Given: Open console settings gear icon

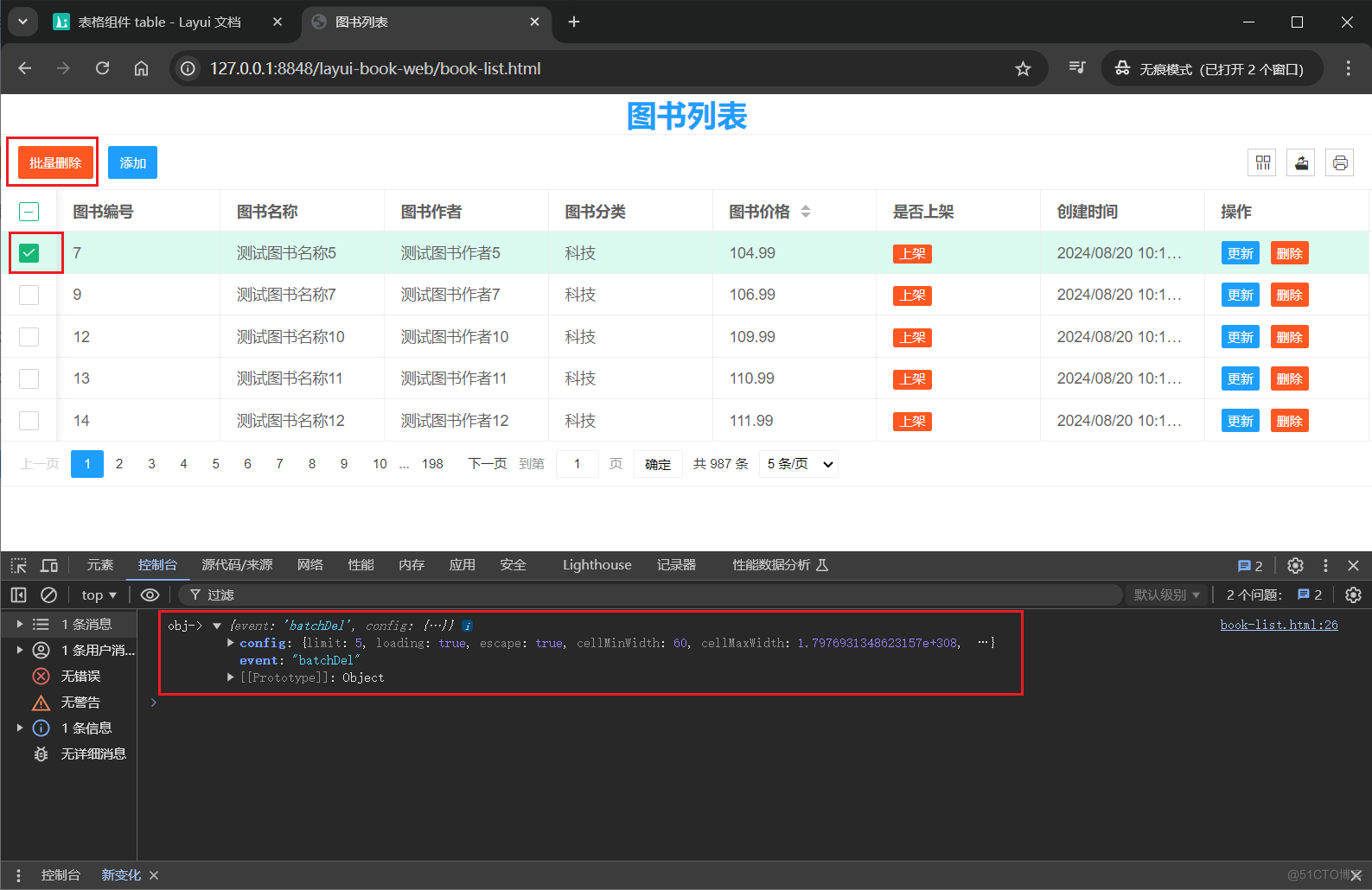Looking at the screenshot, I should [1354, 594].
